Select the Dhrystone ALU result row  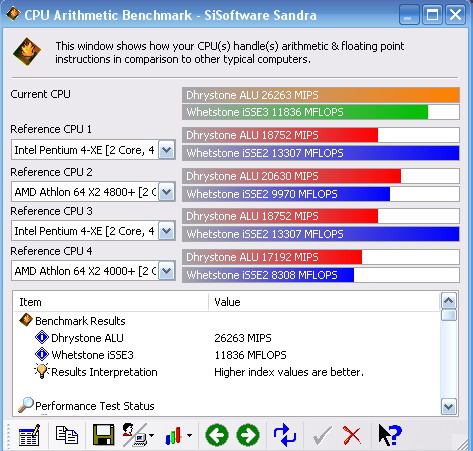click(x=153, y=338)
